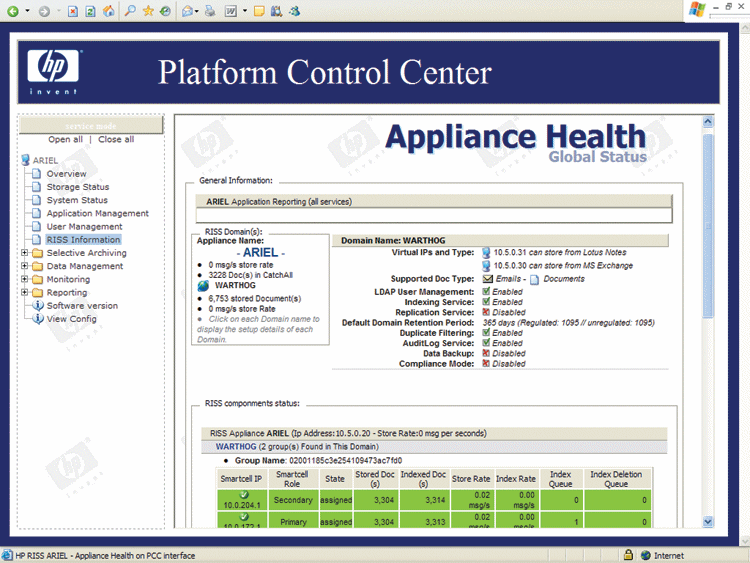The image size is (750, 563).
Task: Open System Status page
Action: pos(77,200)
